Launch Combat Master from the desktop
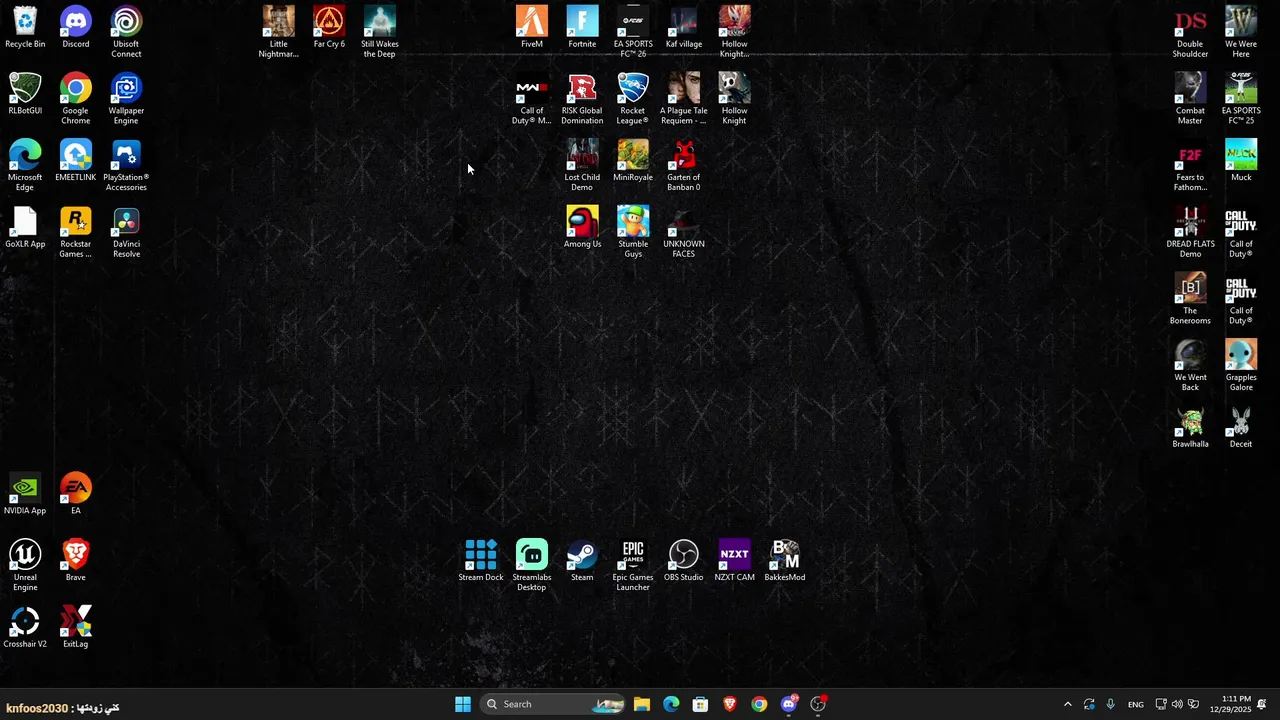The height and width of the screenshot is (720, 1280). coord(1190,99)
